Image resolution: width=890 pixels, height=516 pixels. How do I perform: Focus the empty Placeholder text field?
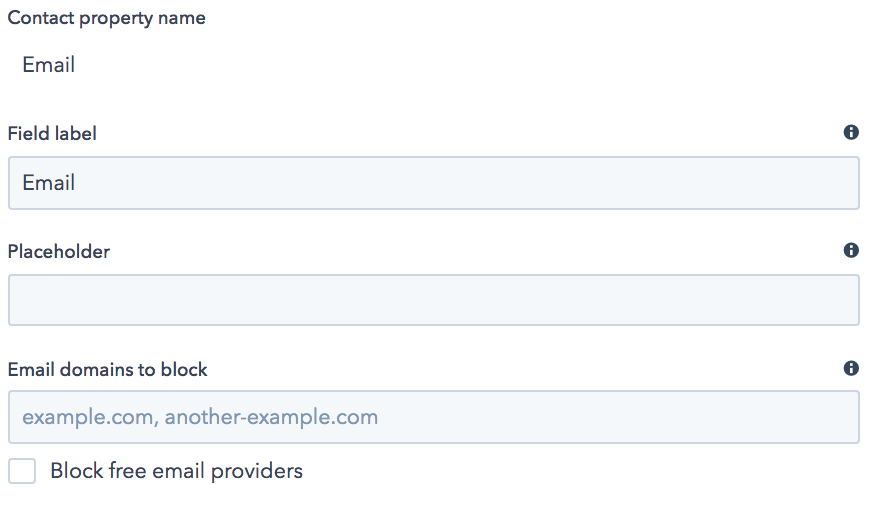point(433,300)
